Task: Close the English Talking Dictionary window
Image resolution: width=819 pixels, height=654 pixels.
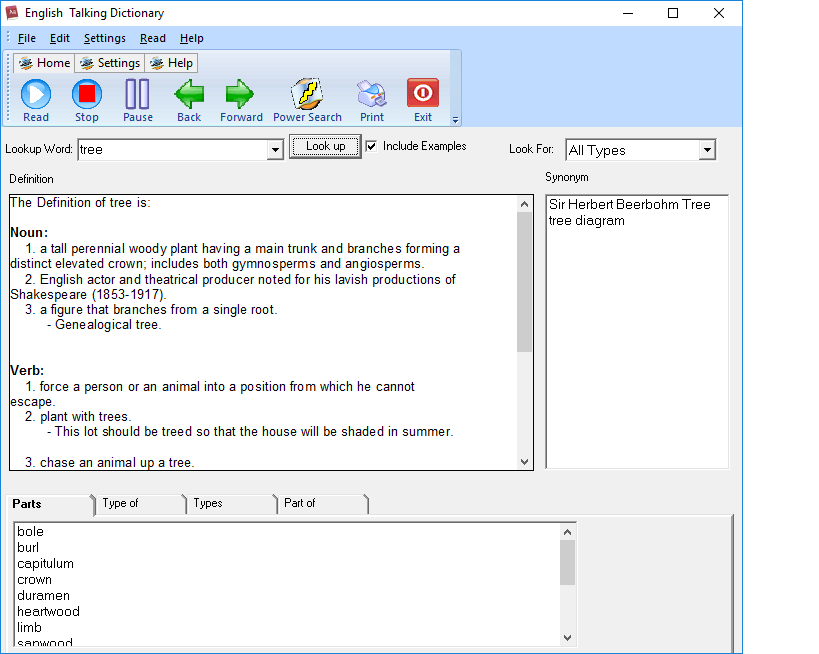Action: 719,13
